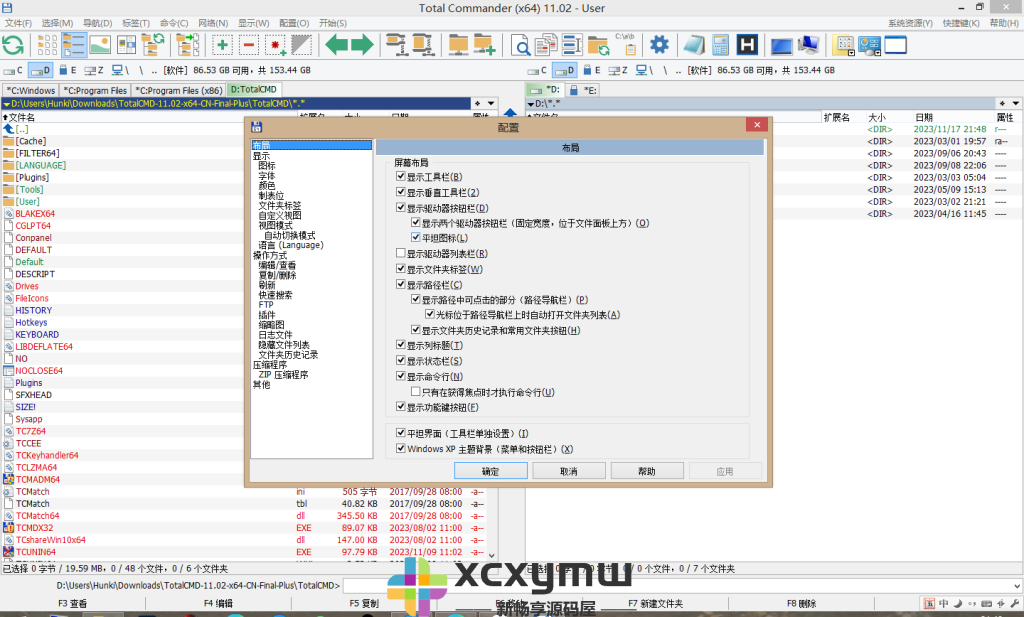Click the 帮助 button in the dialog
This screenshot has width=1024, height=617.
[647, 470]
